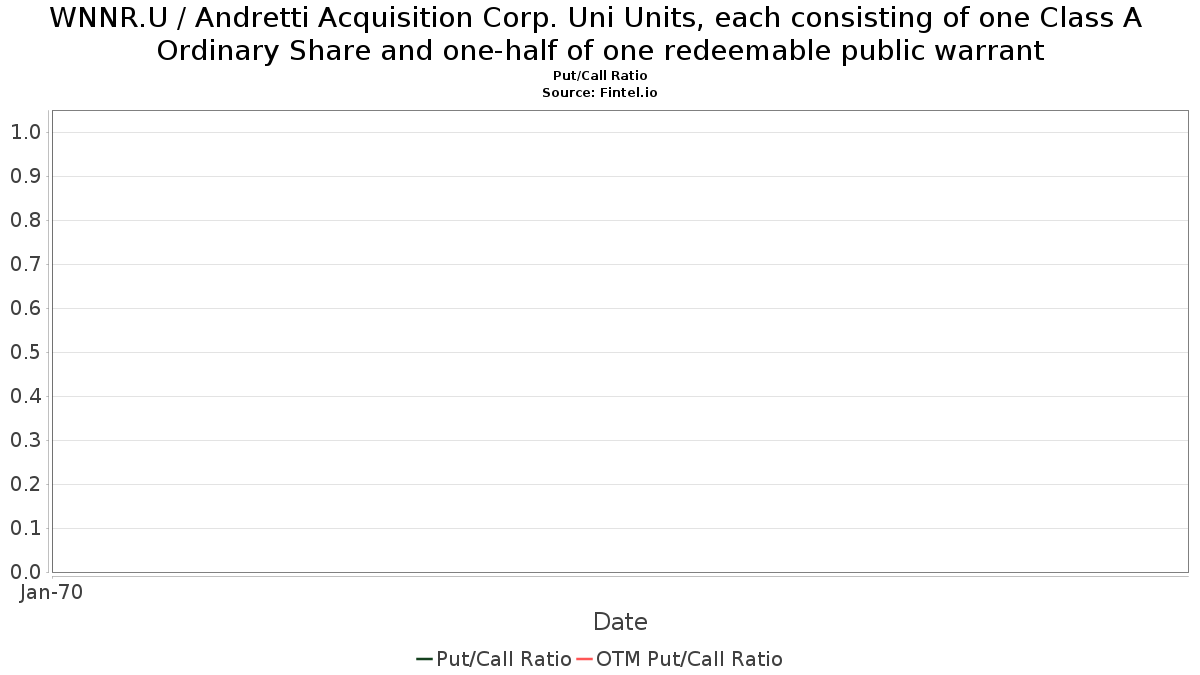Viewport: 1200px width, 675px height.
Task: Click the Jan-70 x-axis tick label
Action: (51, 592)
